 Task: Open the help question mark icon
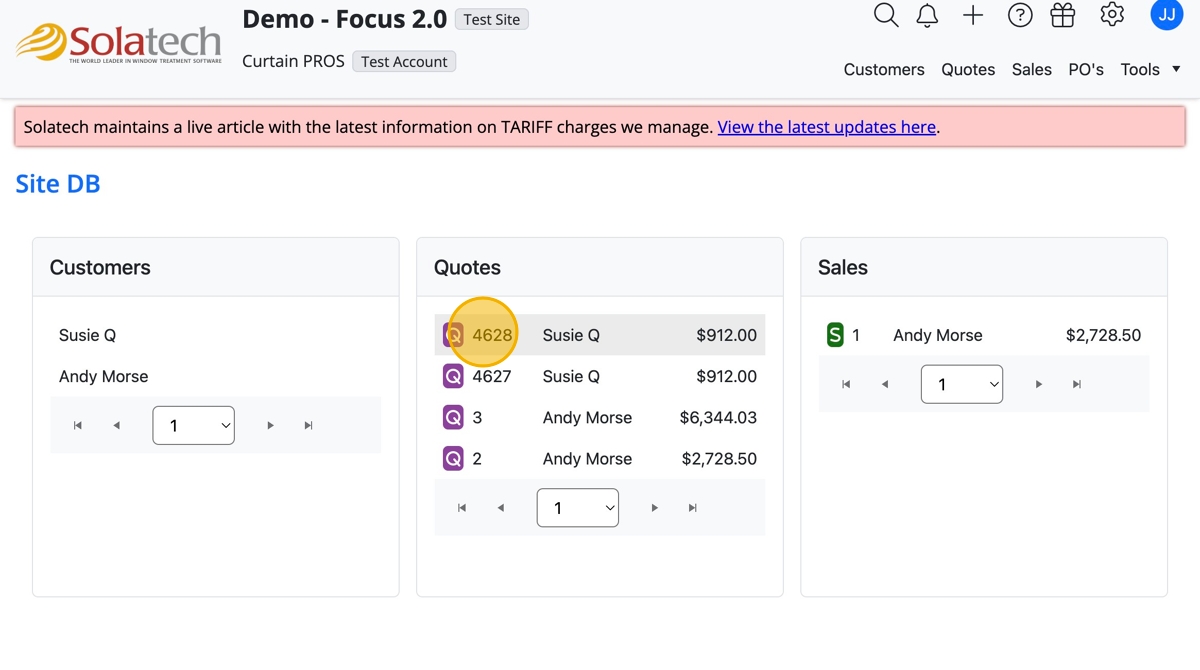(1019, 15)
